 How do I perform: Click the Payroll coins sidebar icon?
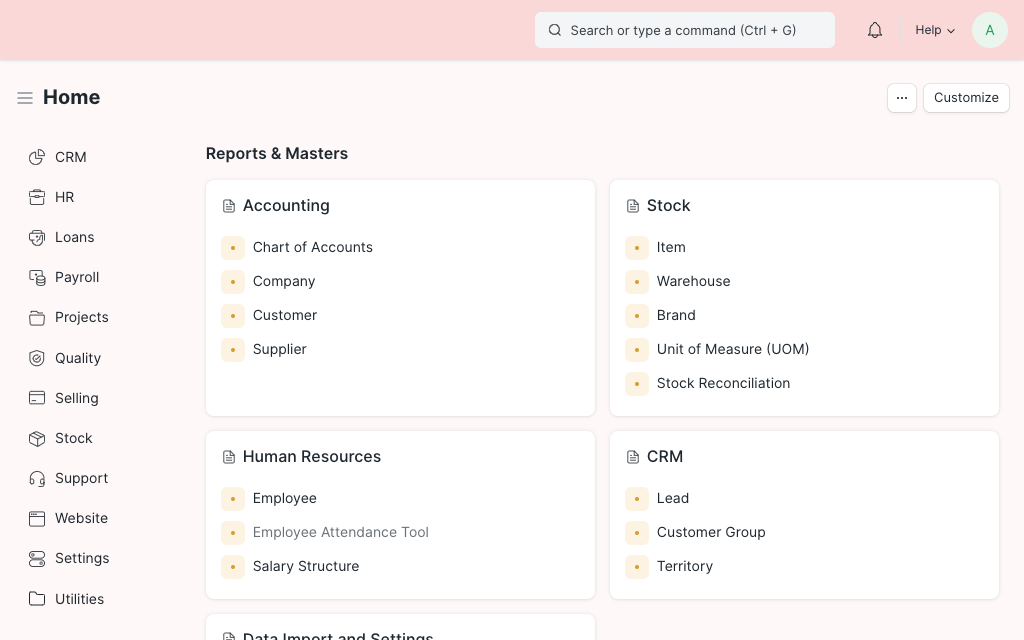pyautogui.click(x=37, y=278)
